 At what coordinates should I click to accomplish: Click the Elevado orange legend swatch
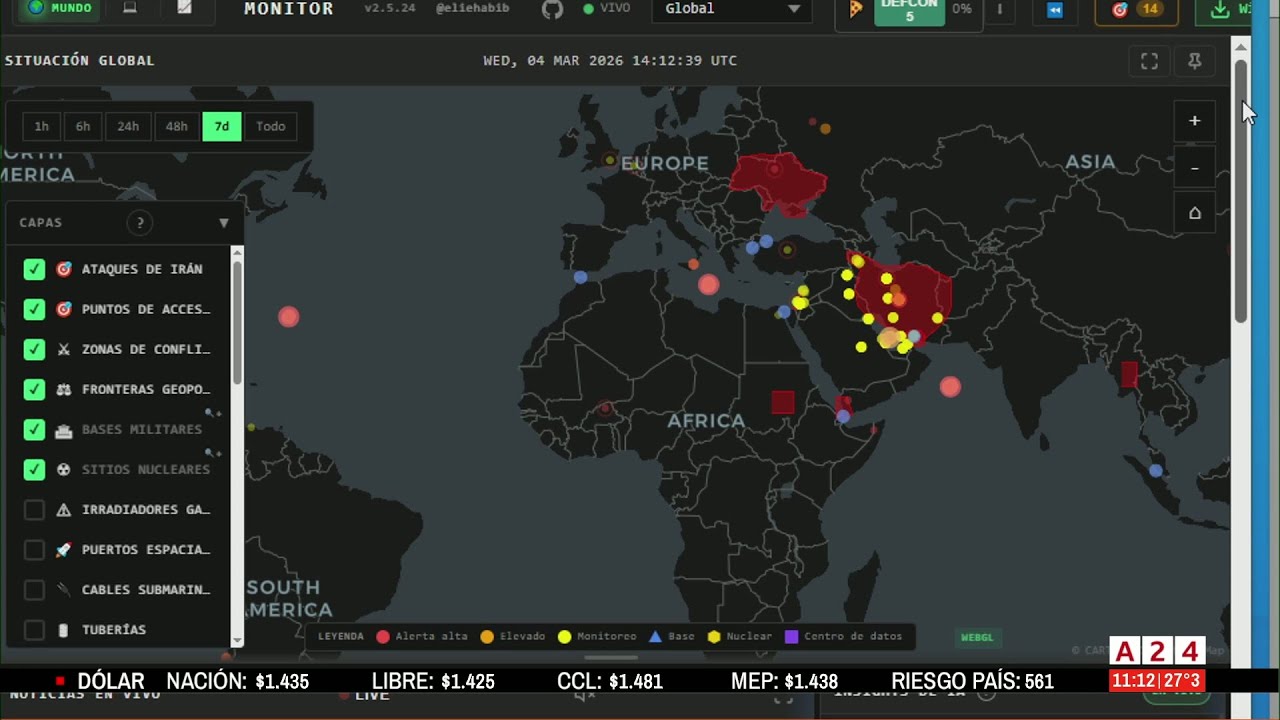[487, 636]
